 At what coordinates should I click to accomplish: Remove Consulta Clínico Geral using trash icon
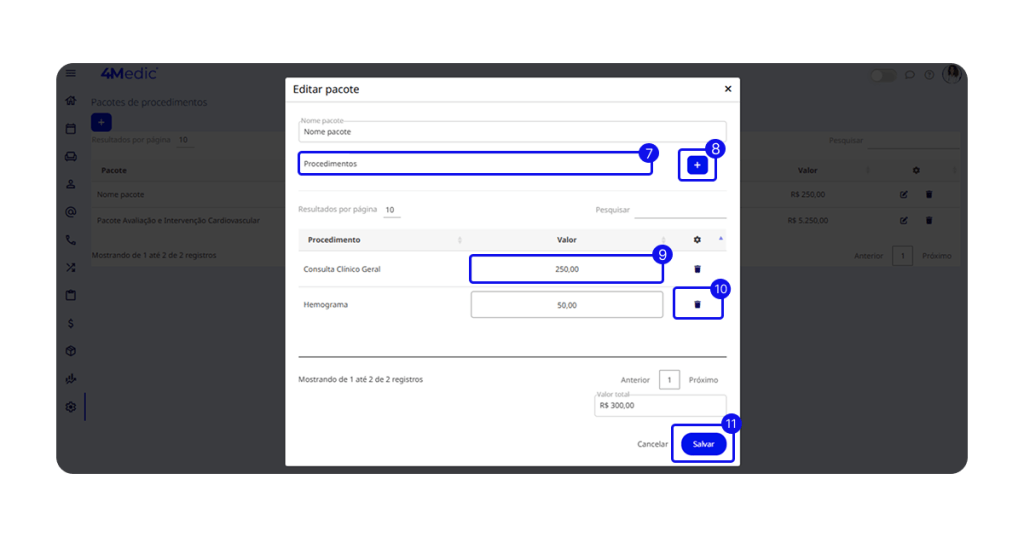tap(697, 269)
